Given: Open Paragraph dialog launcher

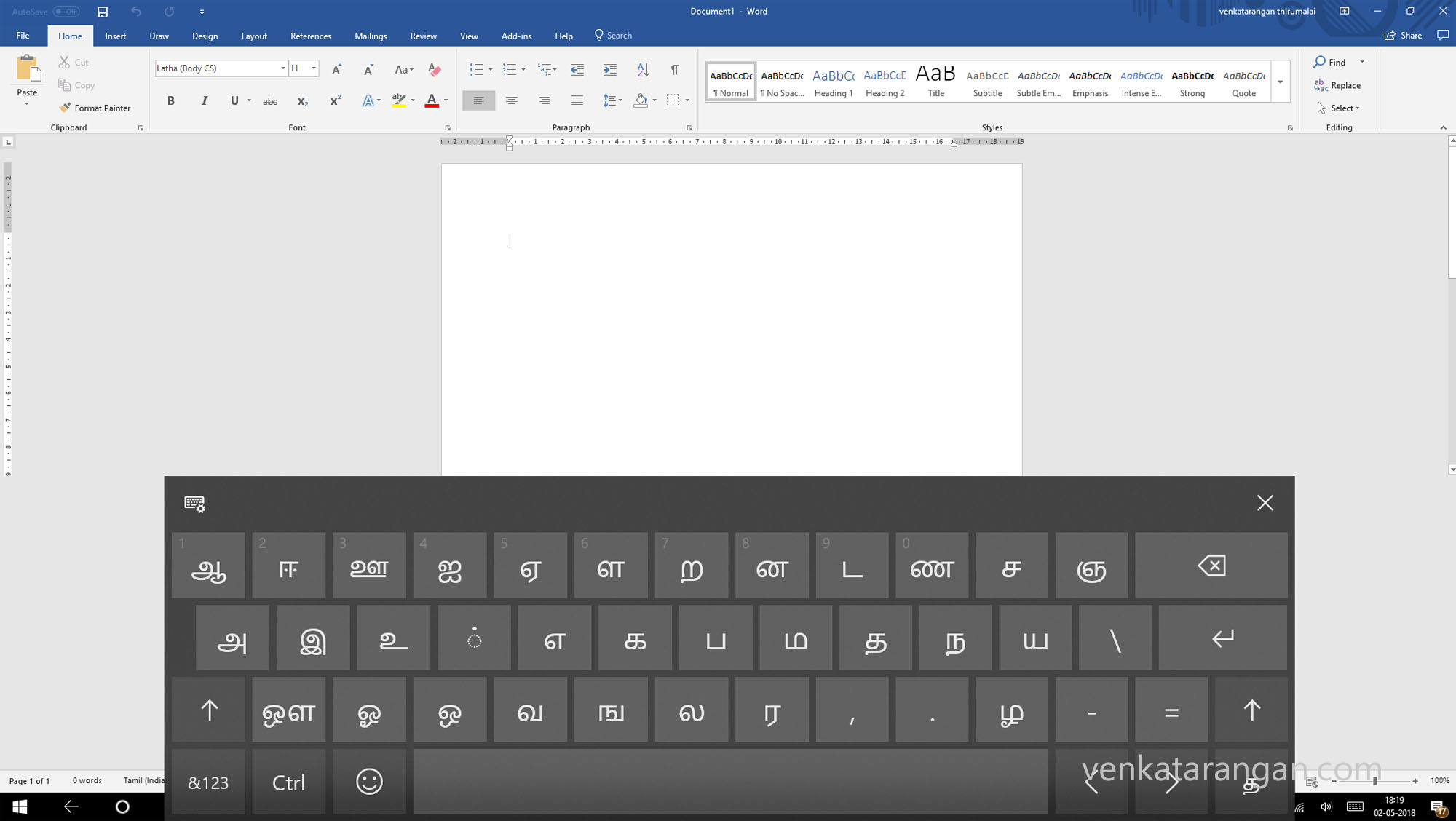Looking at the screenshot, I should [x=689, y=128].
